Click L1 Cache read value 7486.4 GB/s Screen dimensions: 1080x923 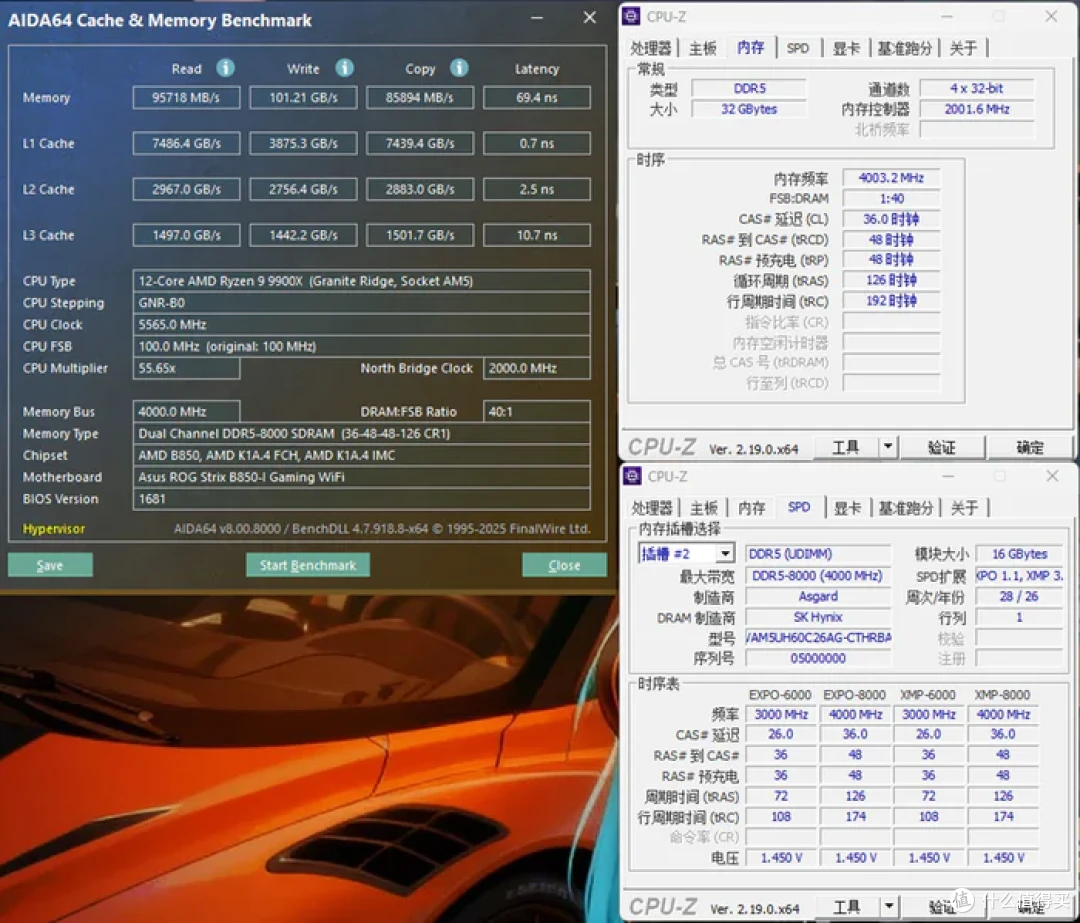pyautogui.click(x=186, y=143)
